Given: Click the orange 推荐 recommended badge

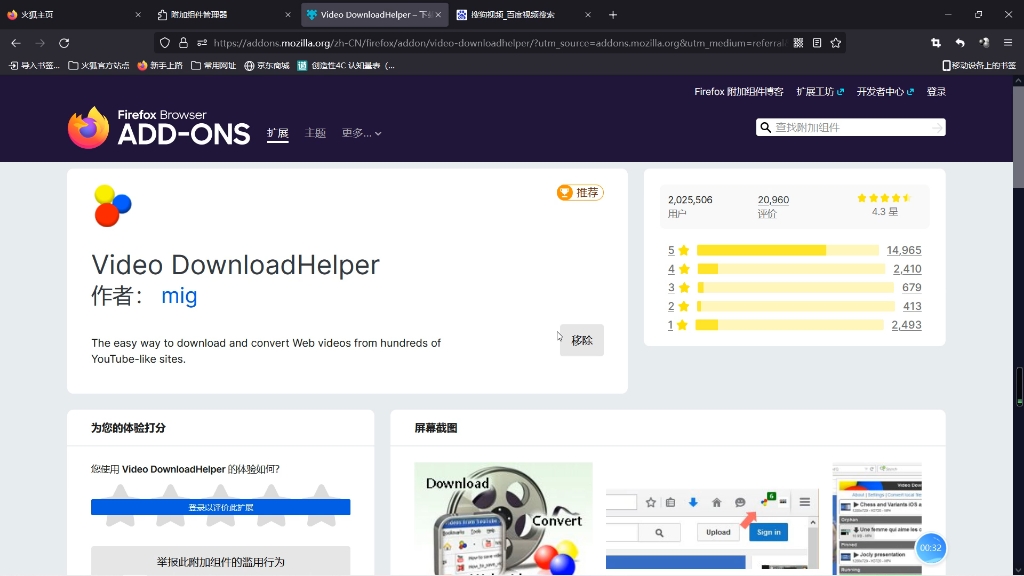Looking at the screenshot, I should [579, 192].
